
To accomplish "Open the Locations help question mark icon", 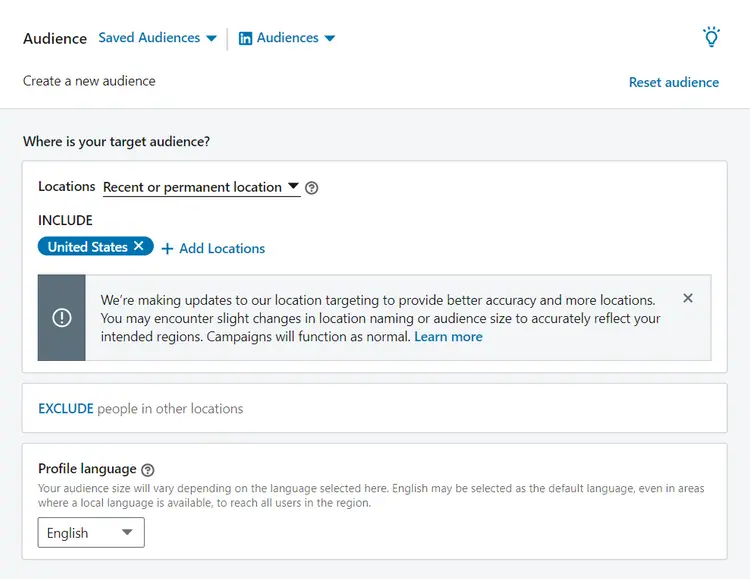I will click(x=312, y=188).
